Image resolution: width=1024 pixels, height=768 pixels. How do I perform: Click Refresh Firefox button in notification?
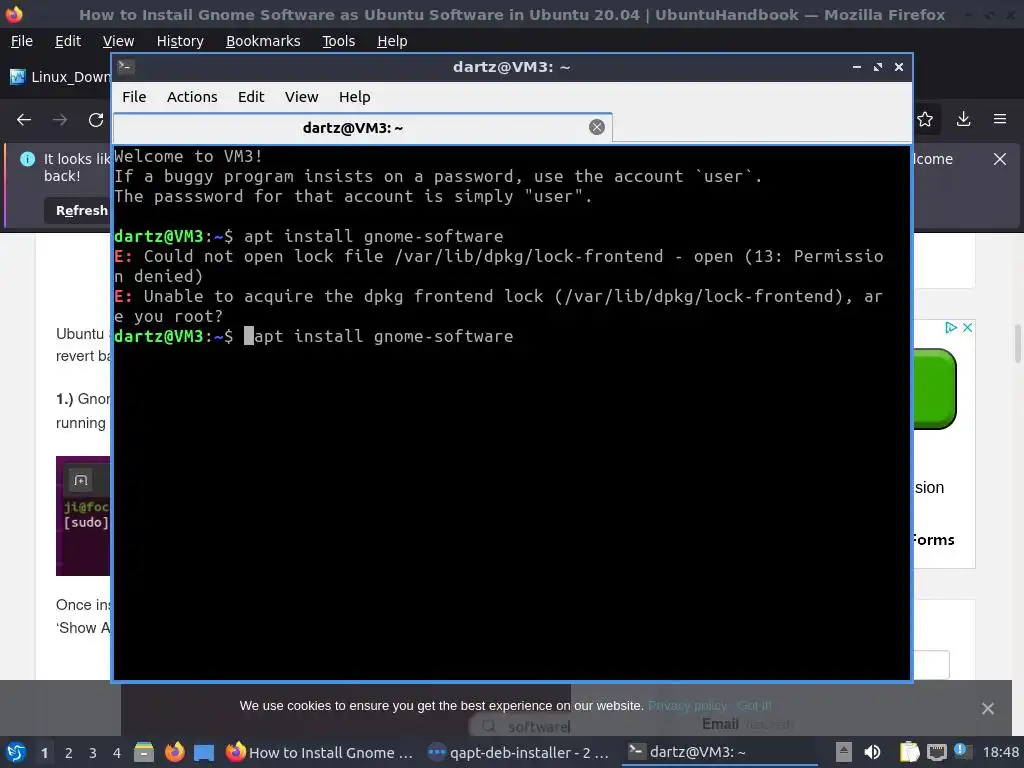tap(78, 211)
